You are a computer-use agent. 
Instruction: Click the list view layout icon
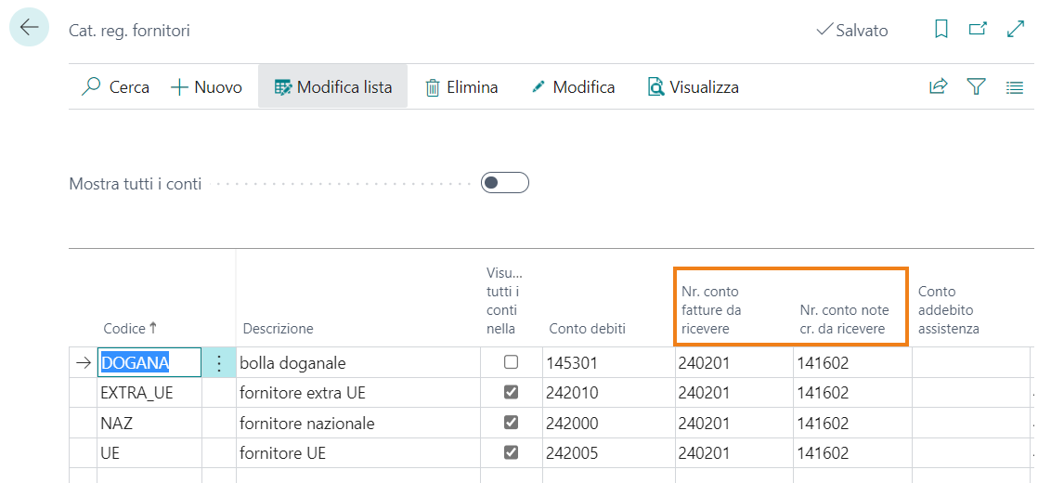(1014, 87)
